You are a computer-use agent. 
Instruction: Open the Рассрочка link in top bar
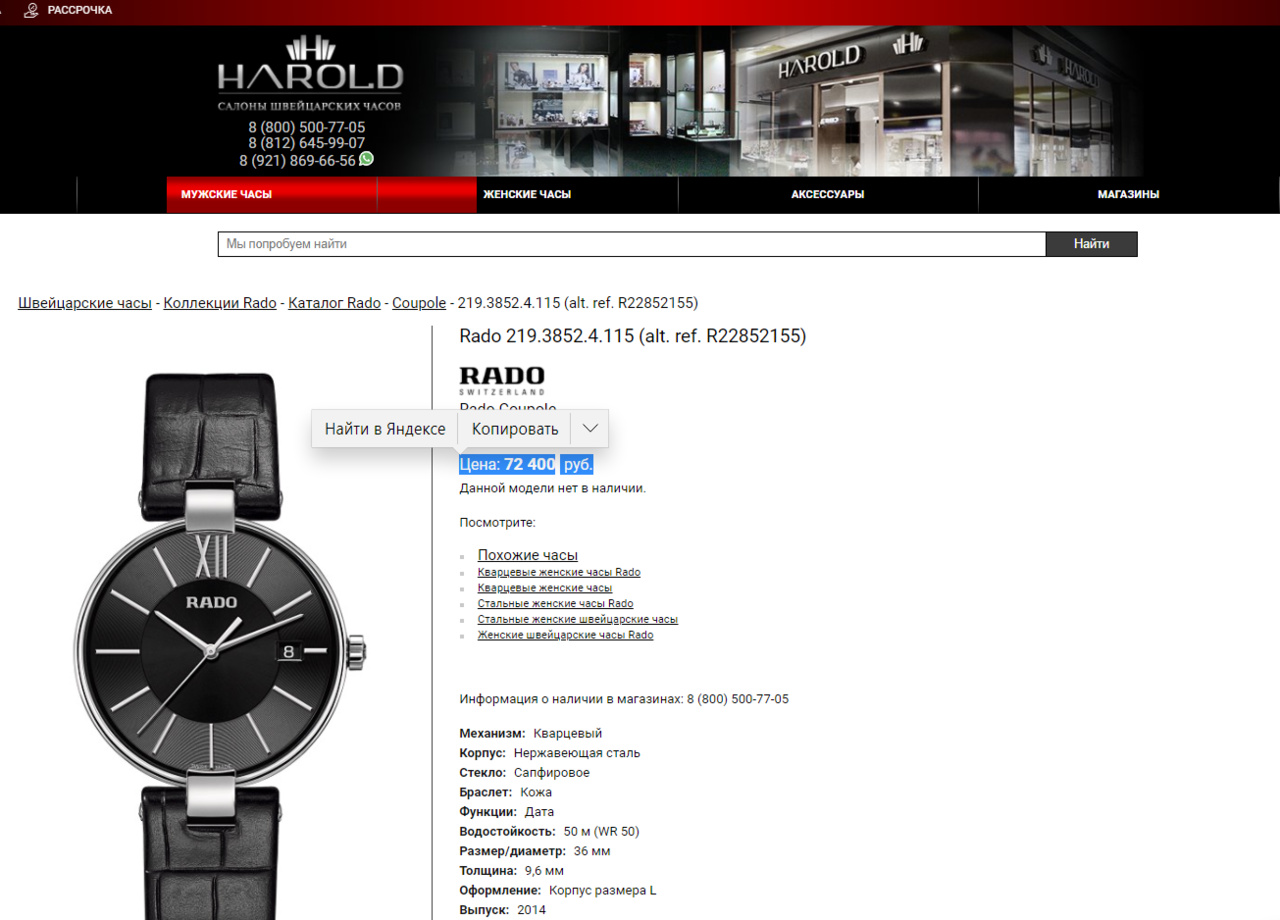(x=80, y=10)
